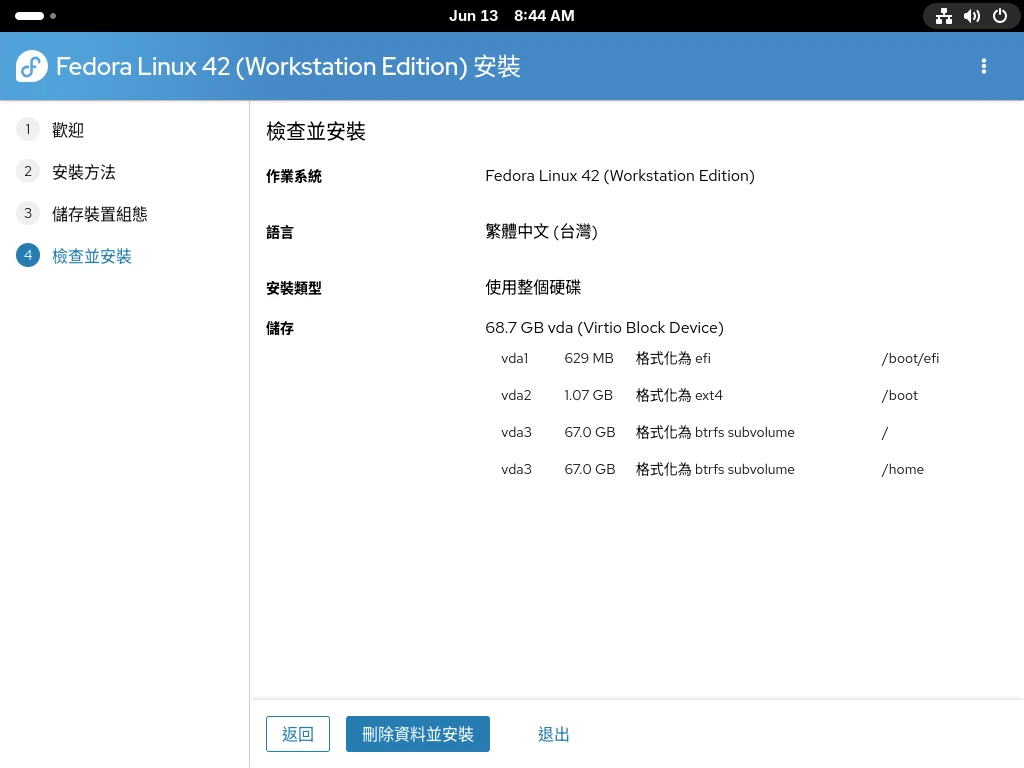1024x768 pixels.
Task: Click the 68.7 GB vda storage device text
Action: click(x=604, y=328)
